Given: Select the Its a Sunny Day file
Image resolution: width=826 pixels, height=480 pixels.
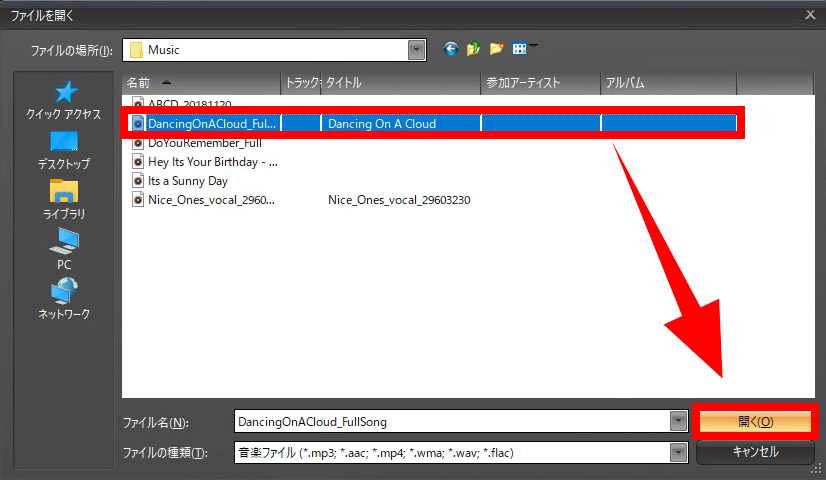Looking at the screenshot, I should (187, 181).
